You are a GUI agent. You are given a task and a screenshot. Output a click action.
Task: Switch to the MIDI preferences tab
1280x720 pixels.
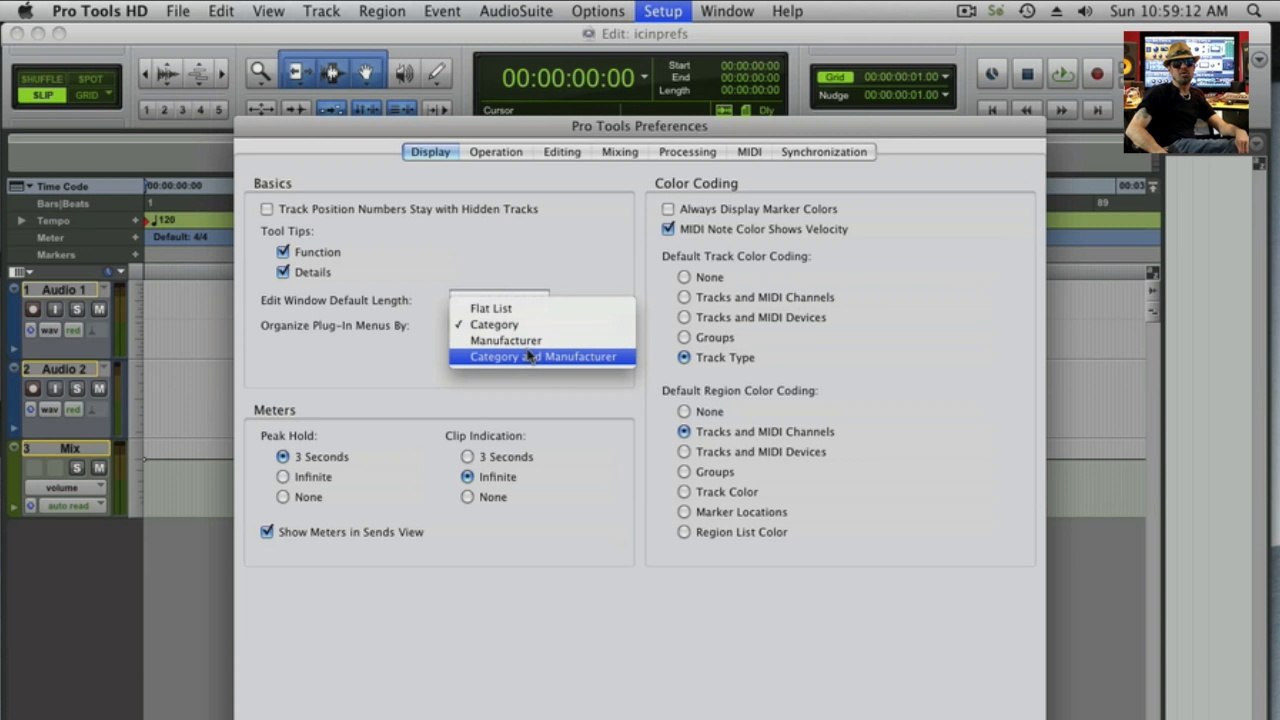tap(749, 152)
